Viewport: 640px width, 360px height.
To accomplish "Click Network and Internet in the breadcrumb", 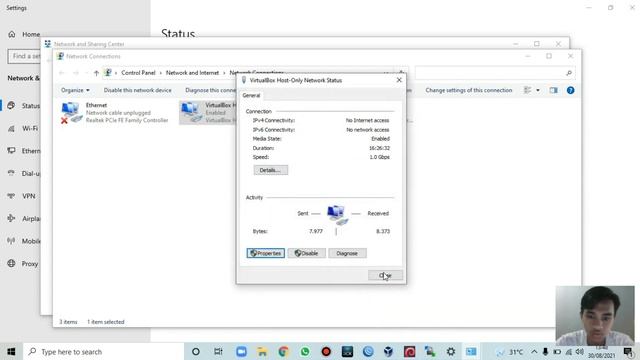I will (192, 73).
